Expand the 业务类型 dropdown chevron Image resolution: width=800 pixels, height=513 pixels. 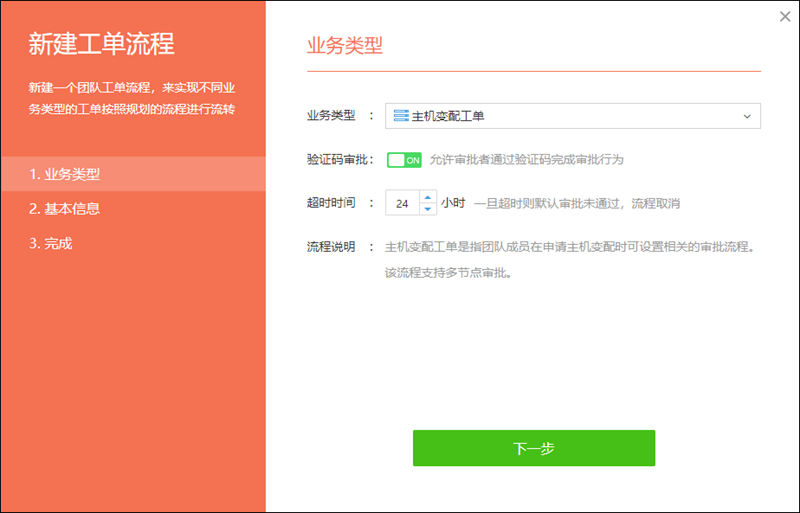click(x=747, y=117)
